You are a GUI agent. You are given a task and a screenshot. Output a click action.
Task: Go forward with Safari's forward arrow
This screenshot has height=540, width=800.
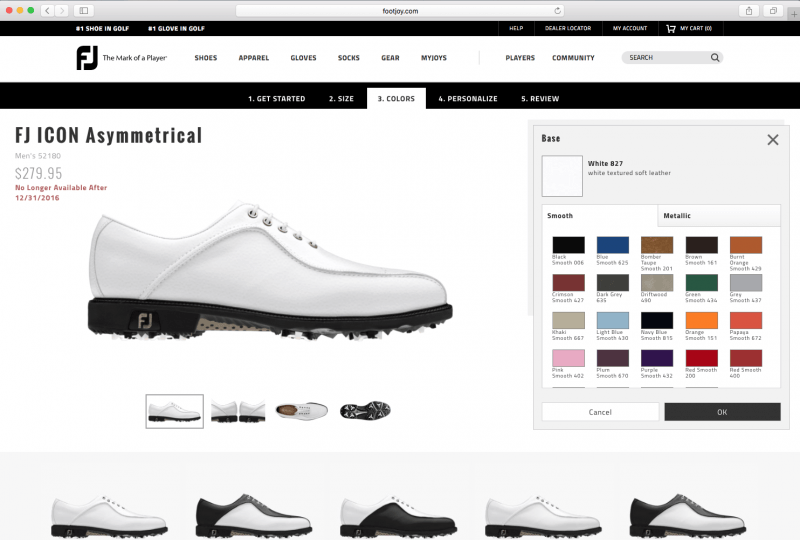pos(62,10)
